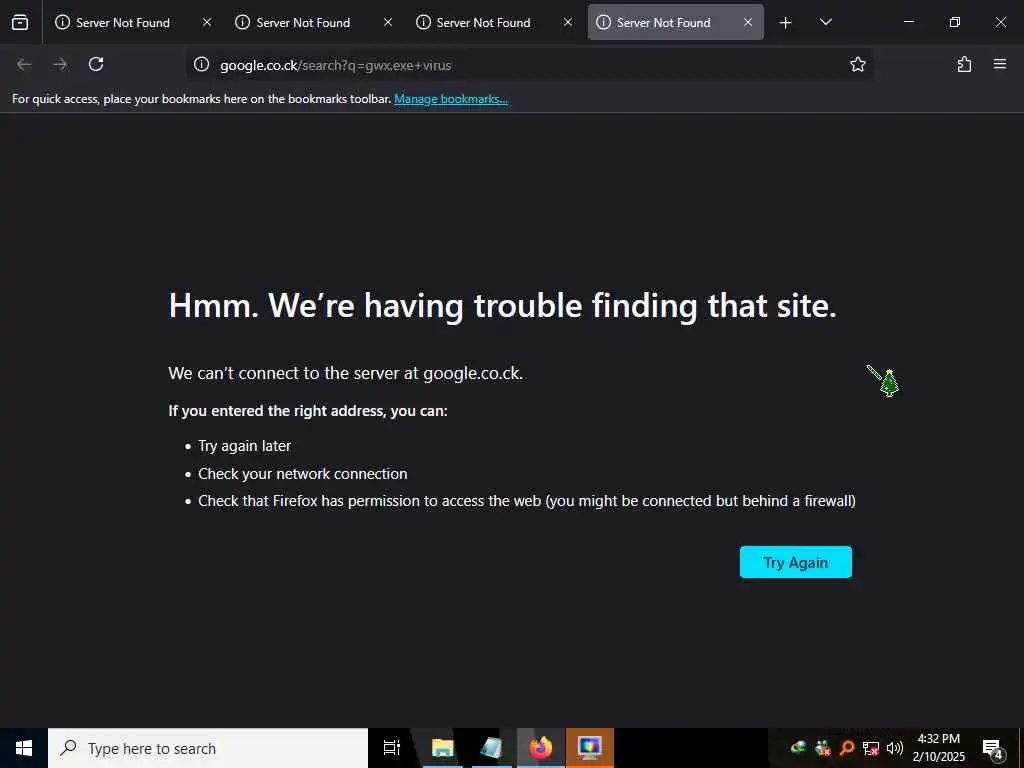Screen dimensions: 1024x768
Task: Open a new tab with plus button
Action: click(x=786, y=23)
